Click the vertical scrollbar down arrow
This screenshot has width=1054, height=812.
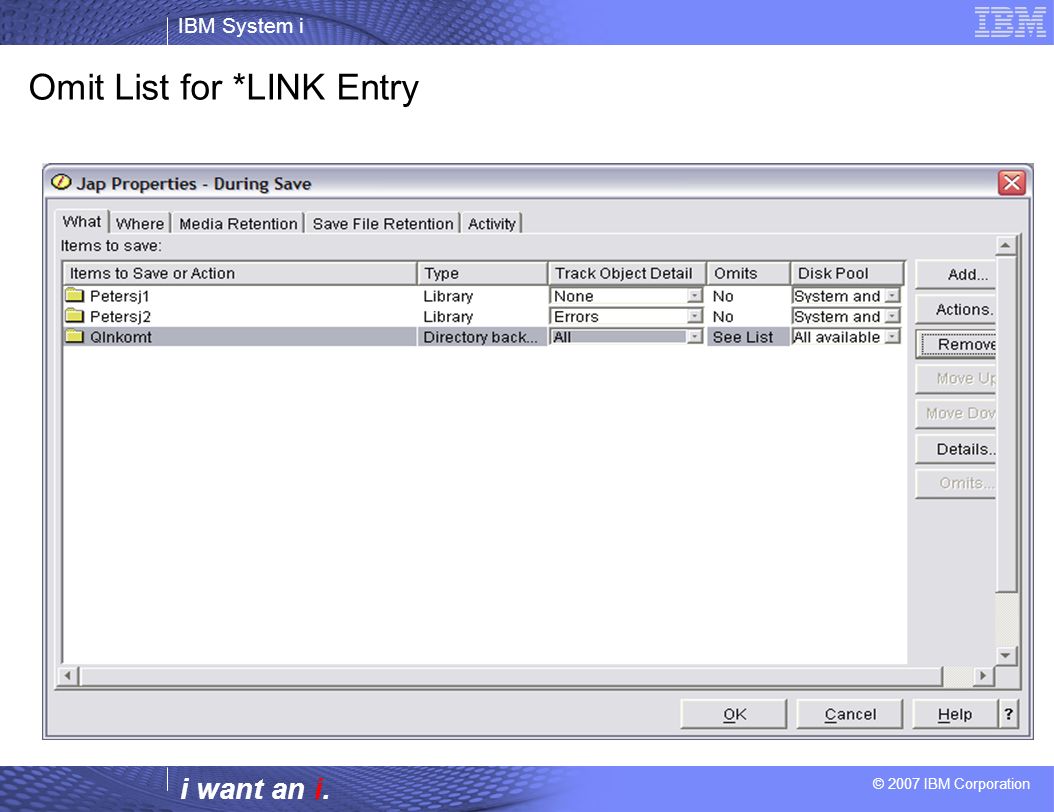pos(1005,655)
